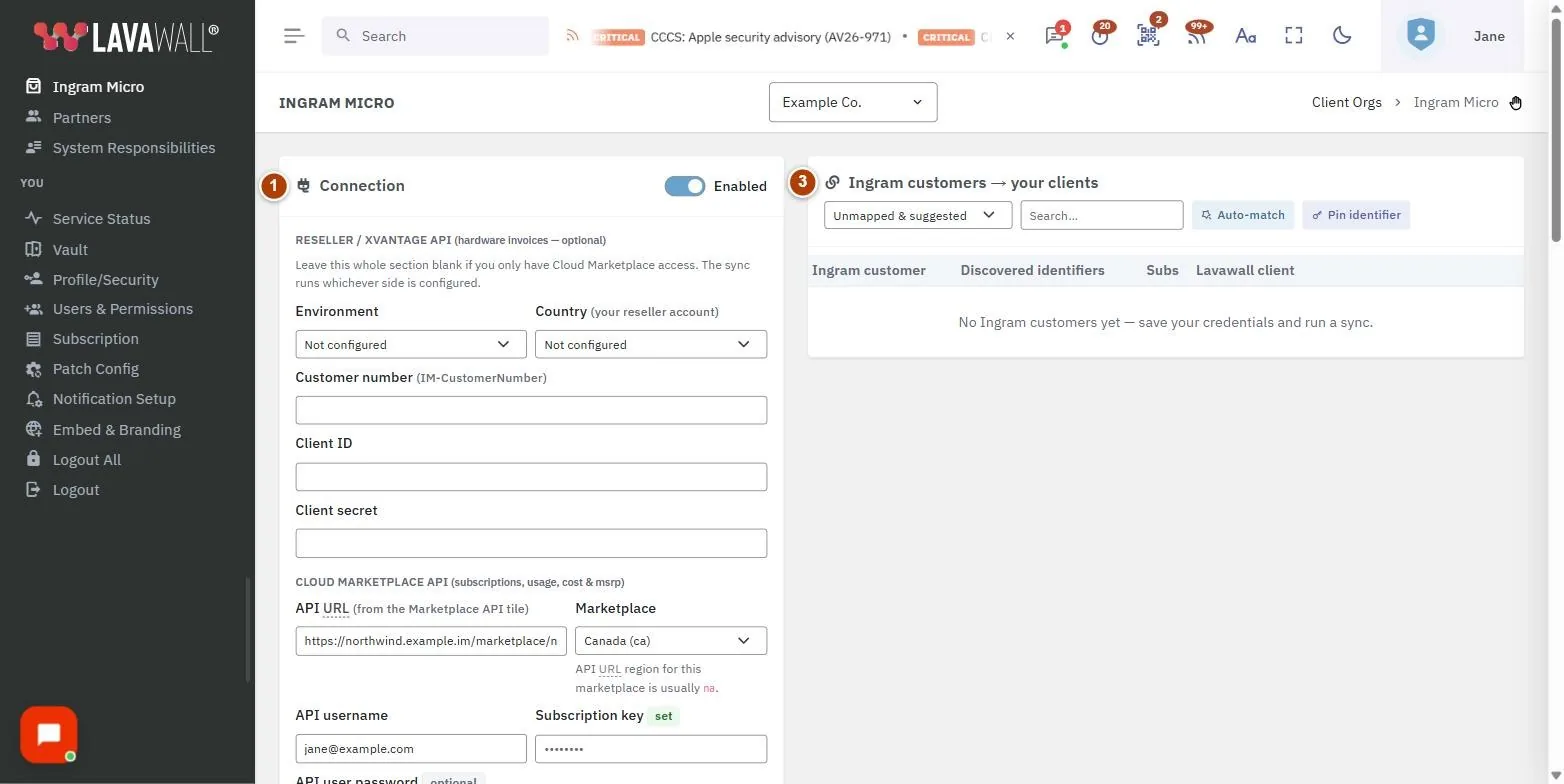The width and height of the screenshot is (1564, 784).
Task: Click the green 'set' badge by Subscription key
Action: click(x=663, y=716)
